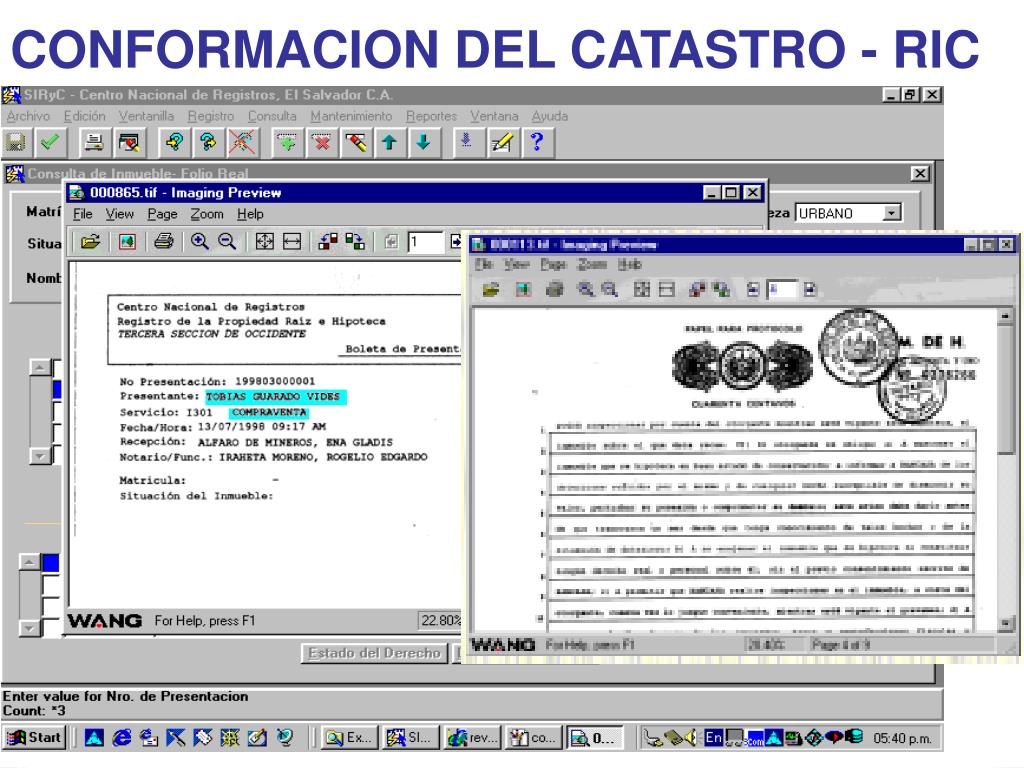Open the URBANO dropdown arrow

coord(891,213)
